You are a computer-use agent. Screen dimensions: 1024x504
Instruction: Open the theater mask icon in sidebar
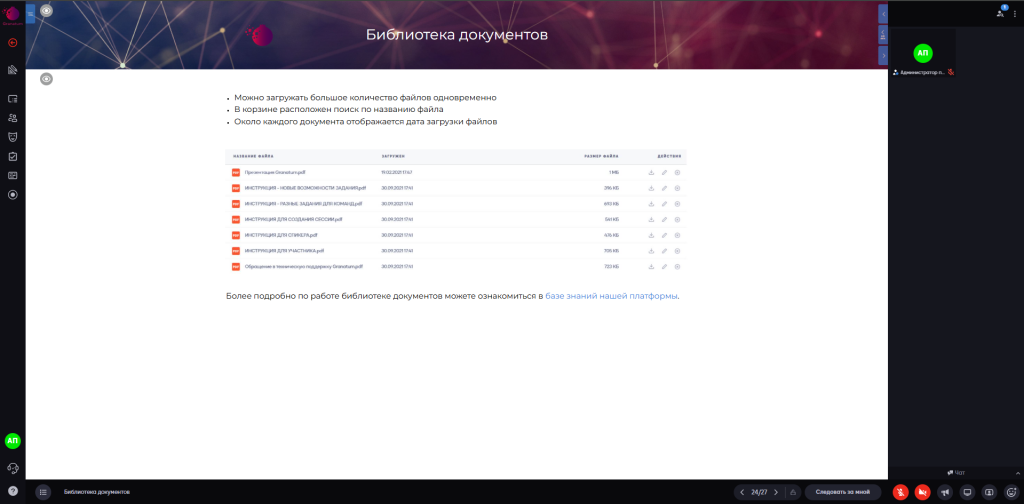pos(12,137)
